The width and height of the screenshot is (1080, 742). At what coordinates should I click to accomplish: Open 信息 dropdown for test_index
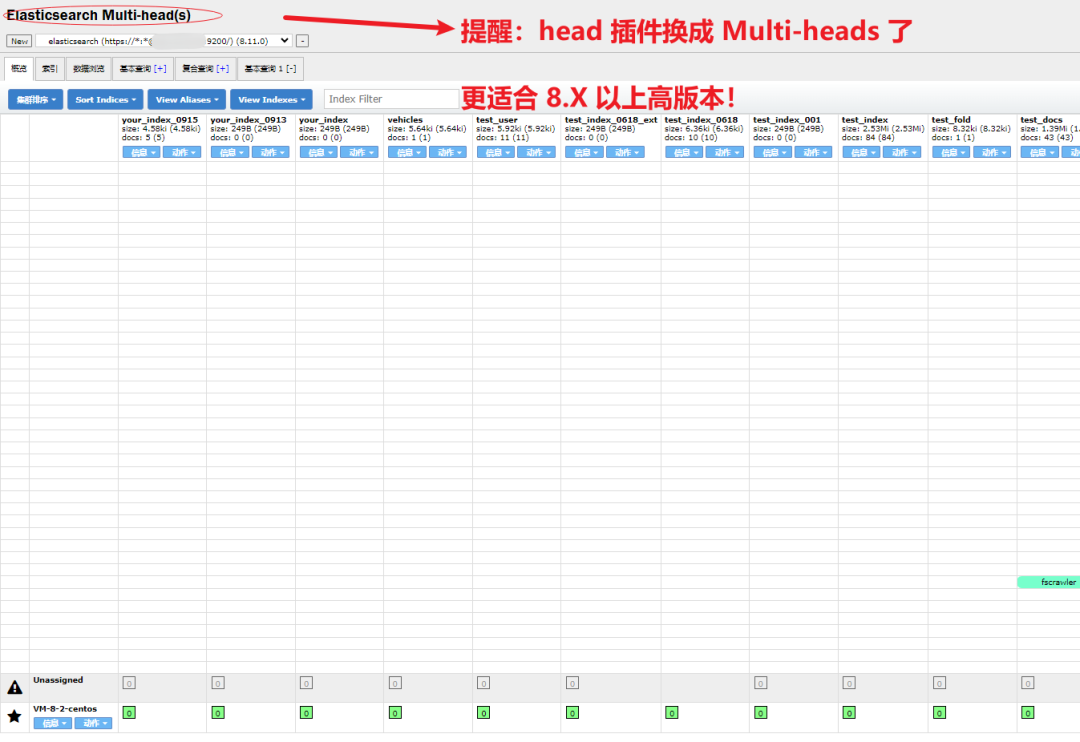click(x=862, y=152)
